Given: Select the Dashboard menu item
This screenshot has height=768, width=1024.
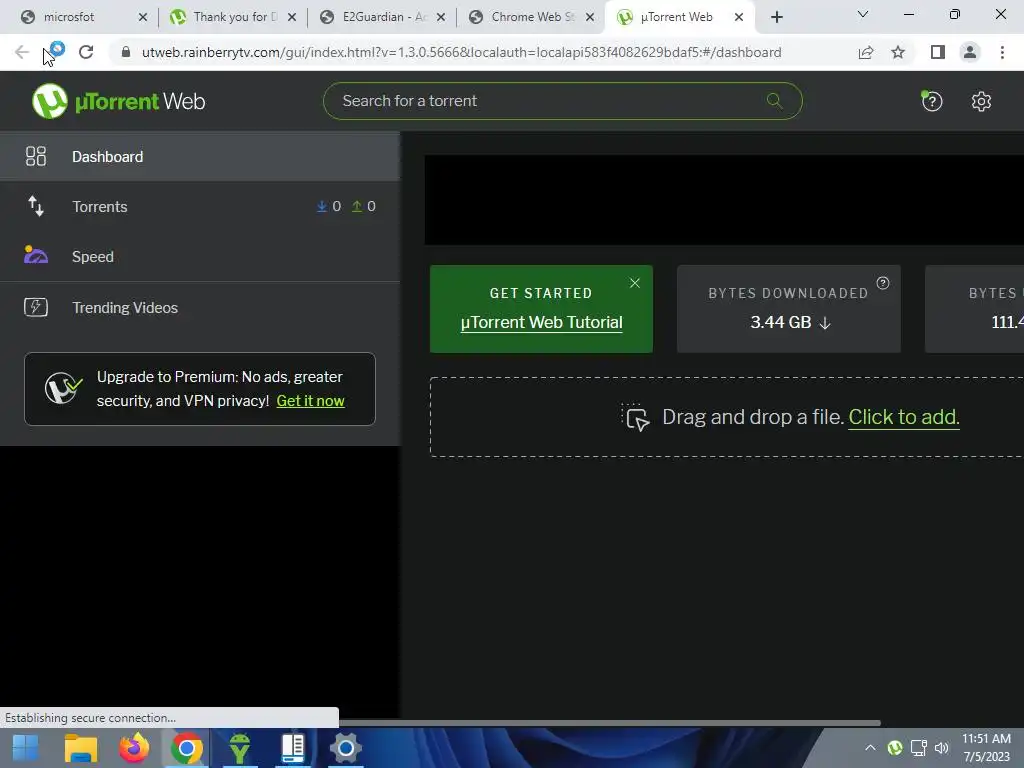Looking at the screenshot, I should [200, 157].
